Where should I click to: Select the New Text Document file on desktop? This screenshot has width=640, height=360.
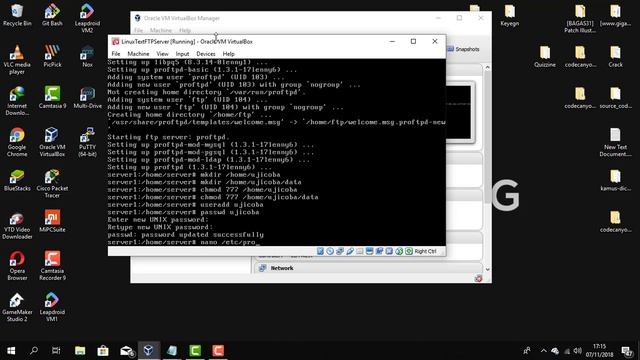[616, 142]
